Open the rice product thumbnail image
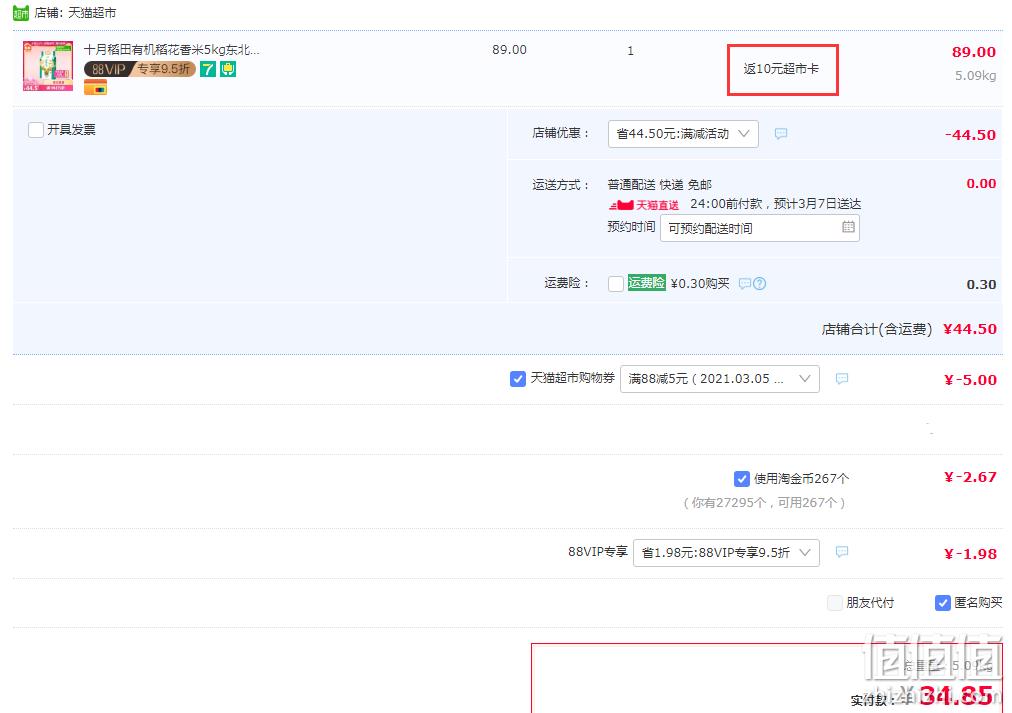Image resolution: width=1012 pixels, height=713 pixels. coord(48,66)
